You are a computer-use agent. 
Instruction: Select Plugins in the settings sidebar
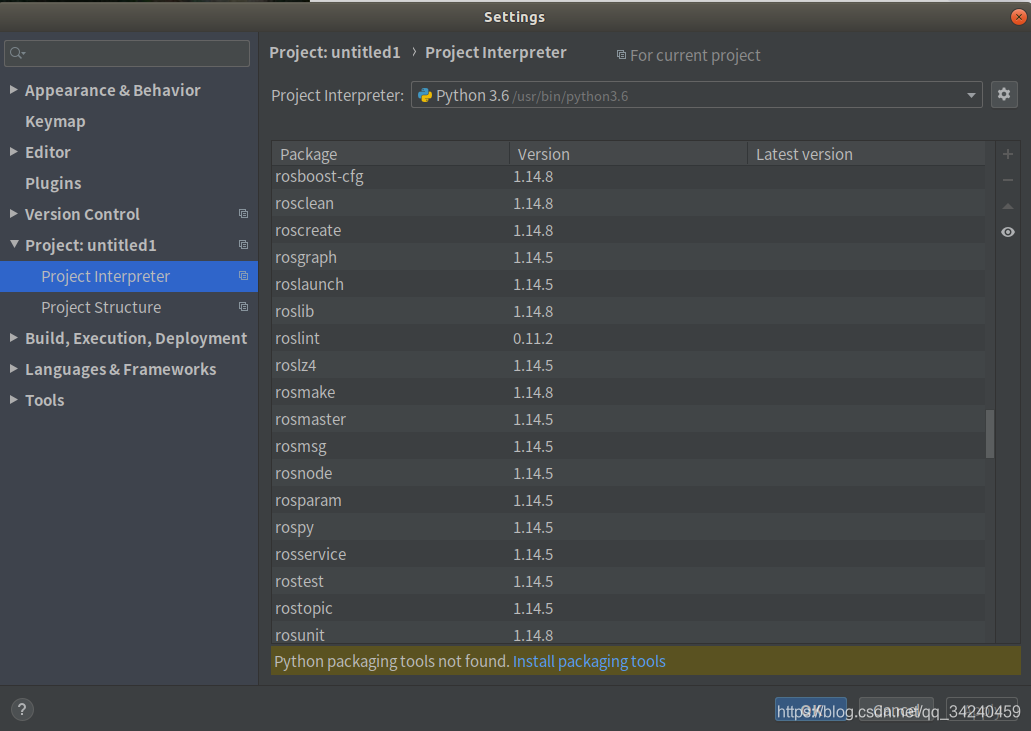click(x=53, y=183)
